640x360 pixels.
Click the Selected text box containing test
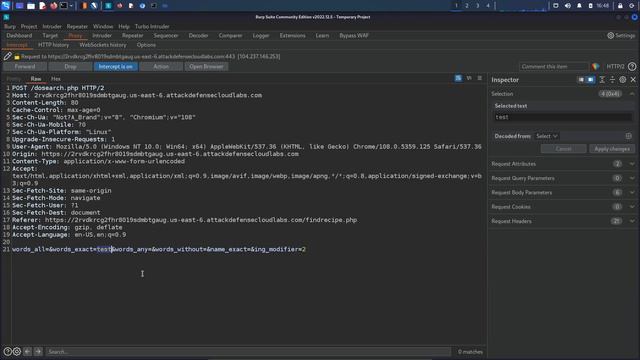pyautogui.click(x=563, y=117)
